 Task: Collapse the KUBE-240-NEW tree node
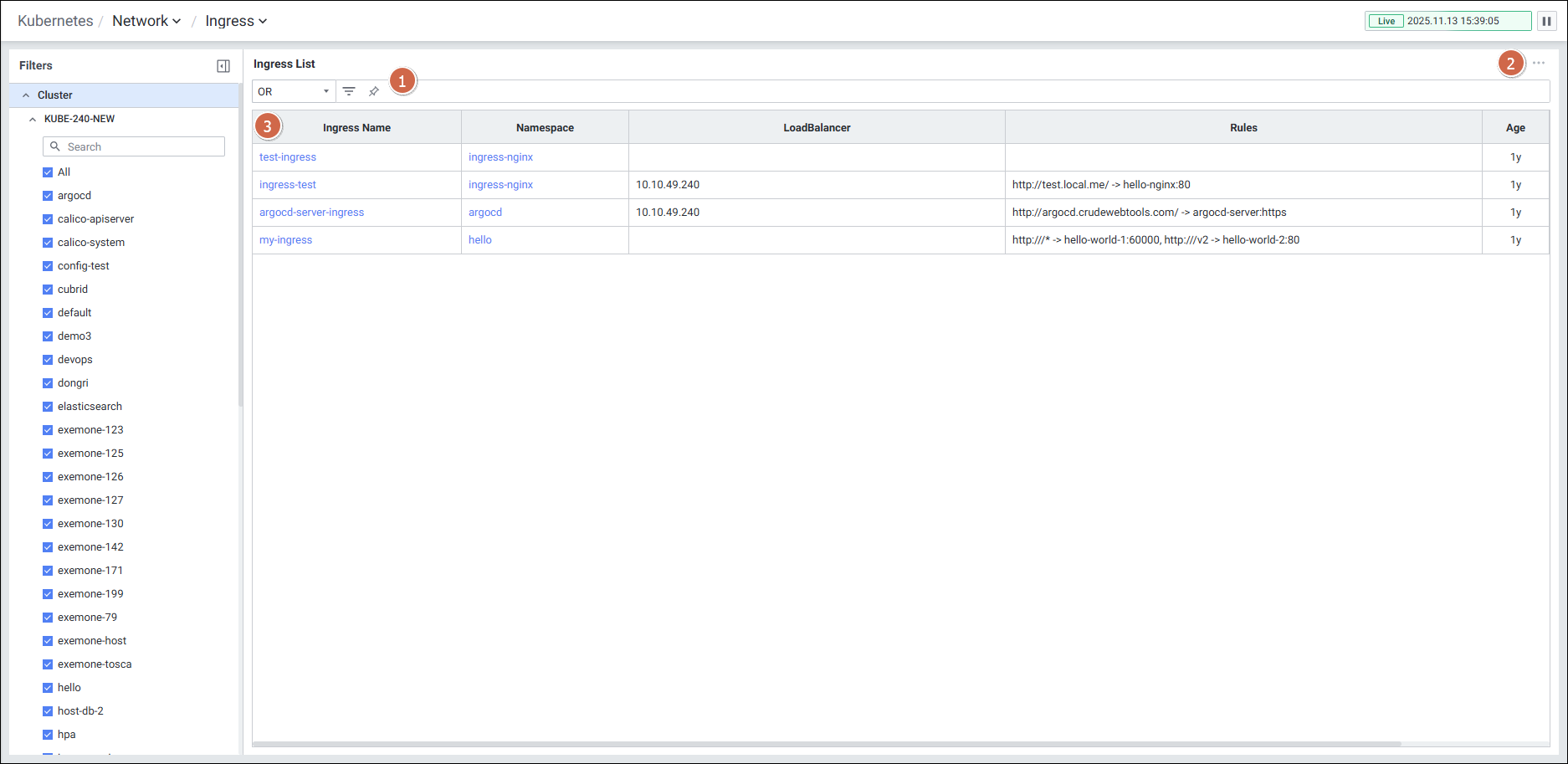[33, 119]
